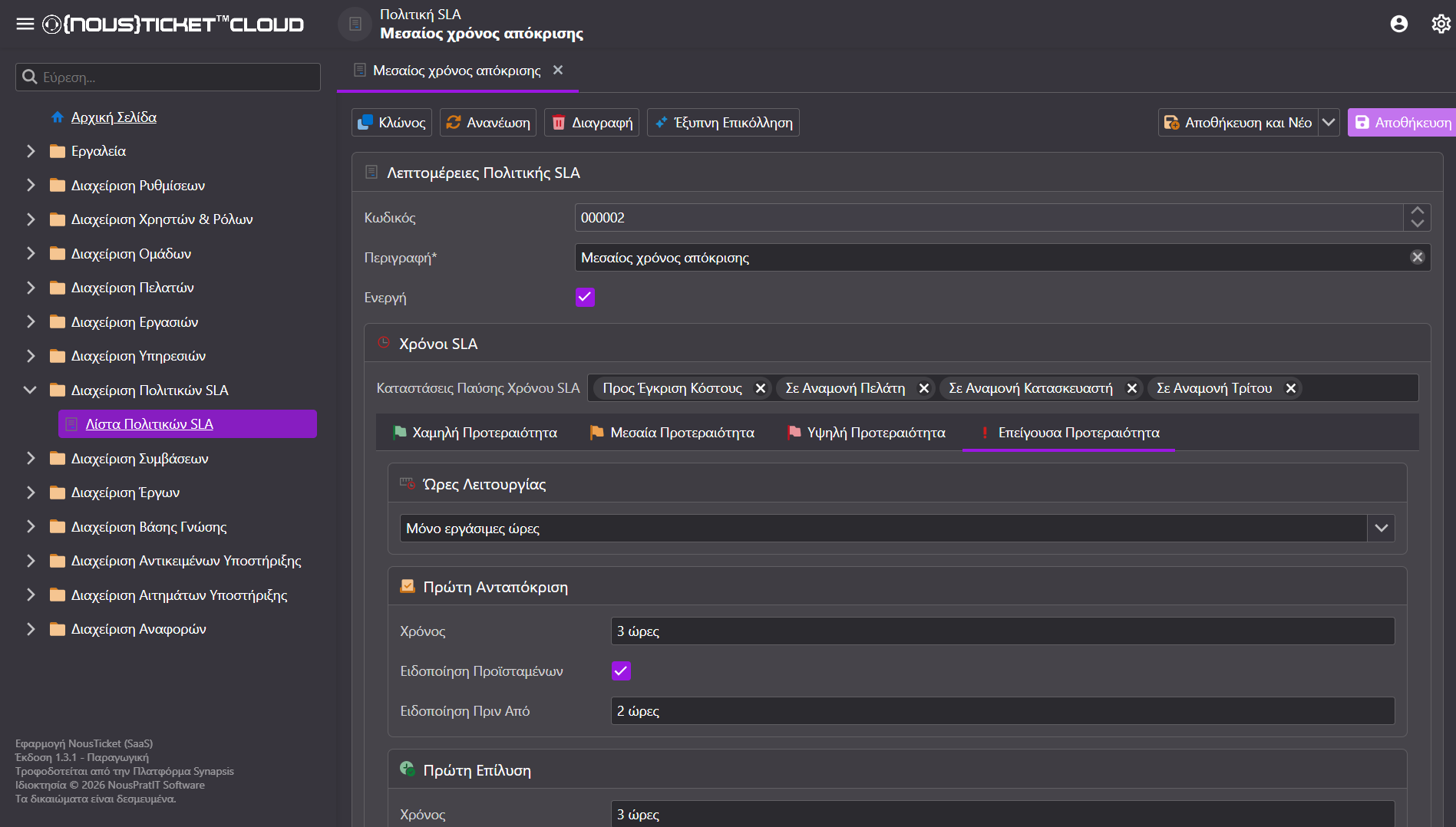This screenshot has width=1456, height=827.
Task: Go to the Αρχική Σελίδα link
Action: (114, 117)
